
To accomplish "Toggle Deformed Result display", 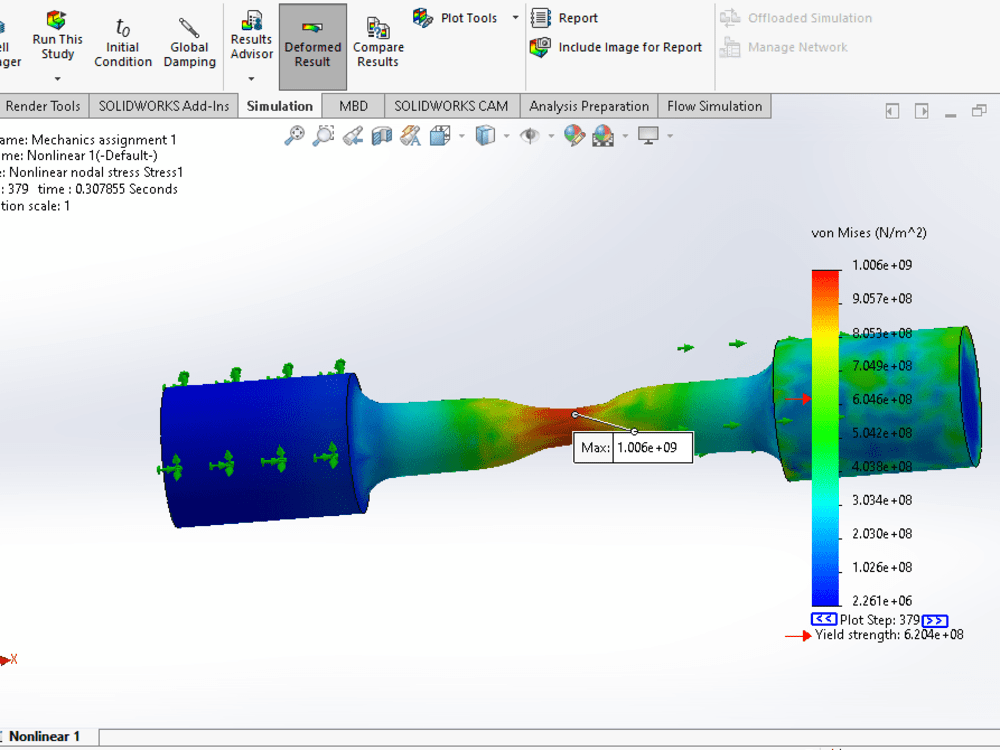I will pyautogui.click(x=313, y=40).
